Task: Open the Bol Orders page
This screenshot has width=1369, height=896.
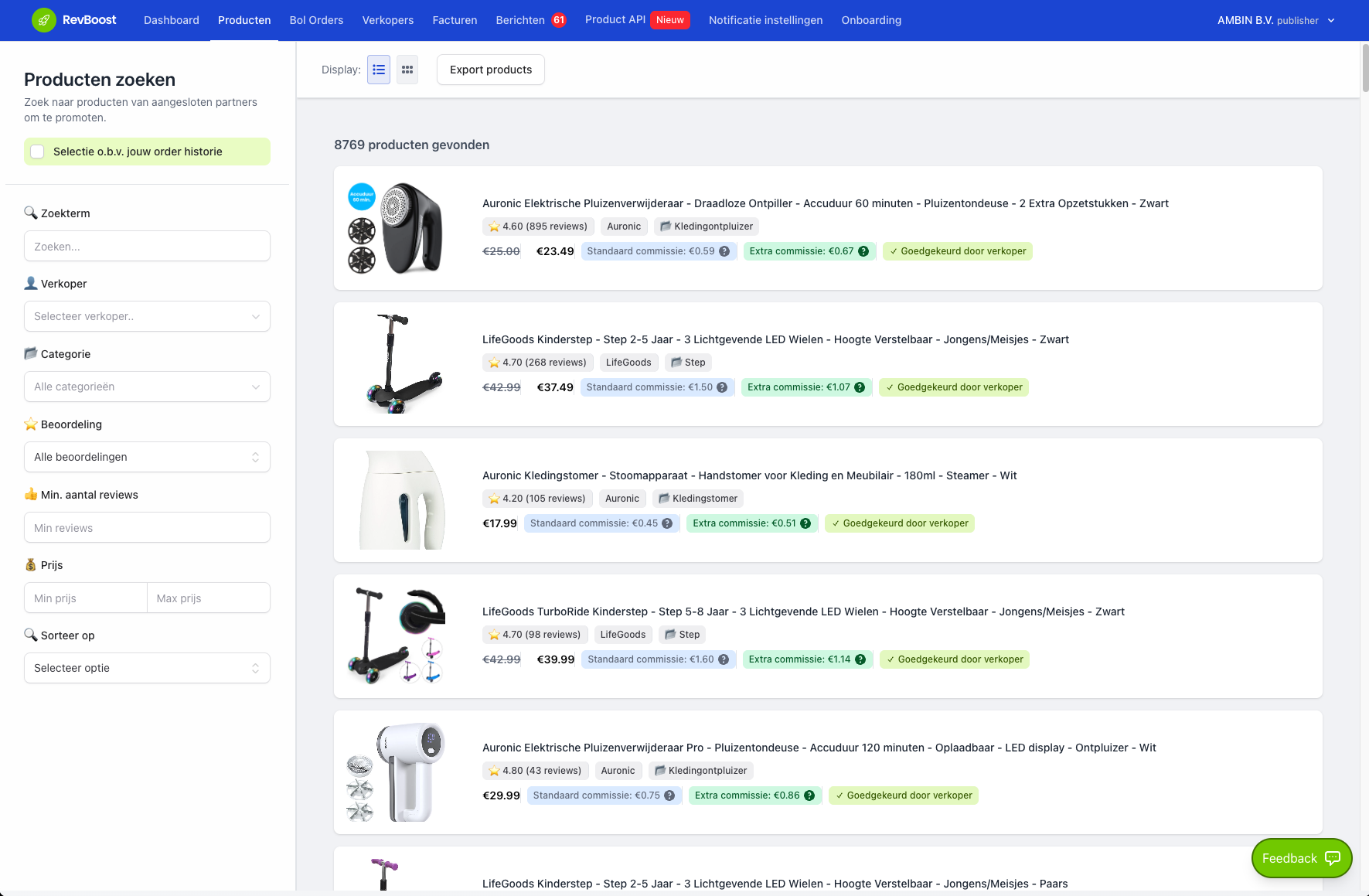Action: 316,20
